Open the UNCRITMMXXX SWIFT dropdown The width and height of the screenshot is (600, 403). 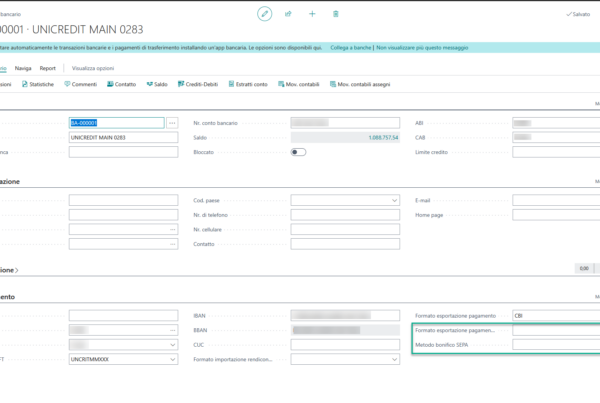tap(173, 359)
